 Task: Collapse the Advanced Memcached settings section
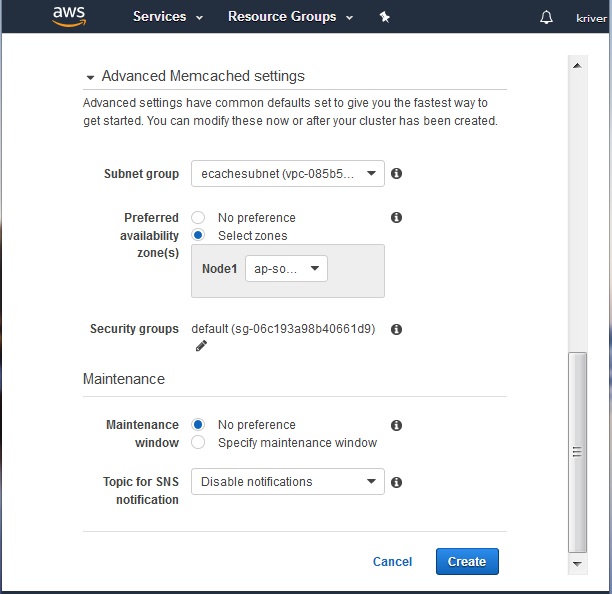click(91, 77)
